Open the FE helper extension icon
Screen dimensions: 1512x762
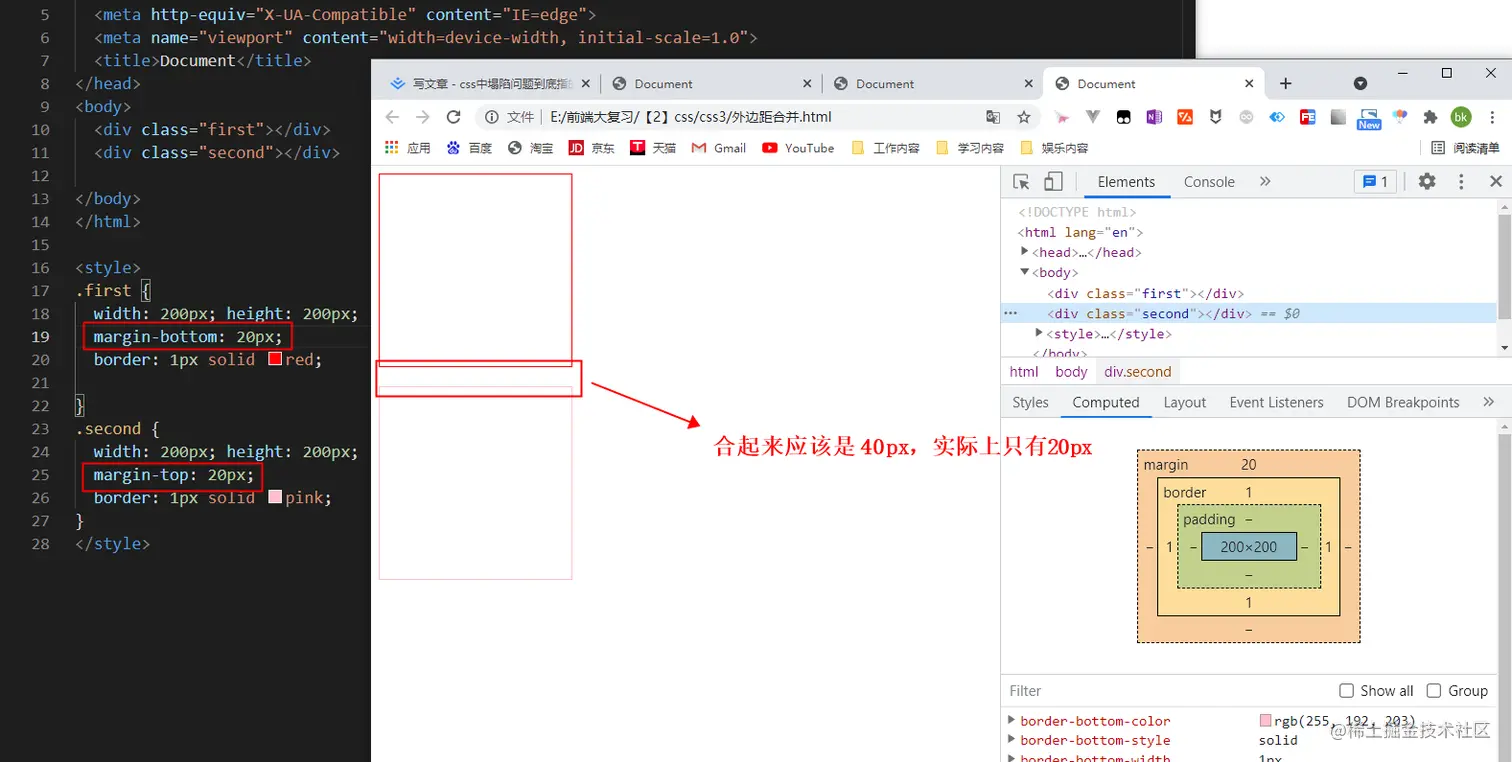click(x=1307, y=117)
